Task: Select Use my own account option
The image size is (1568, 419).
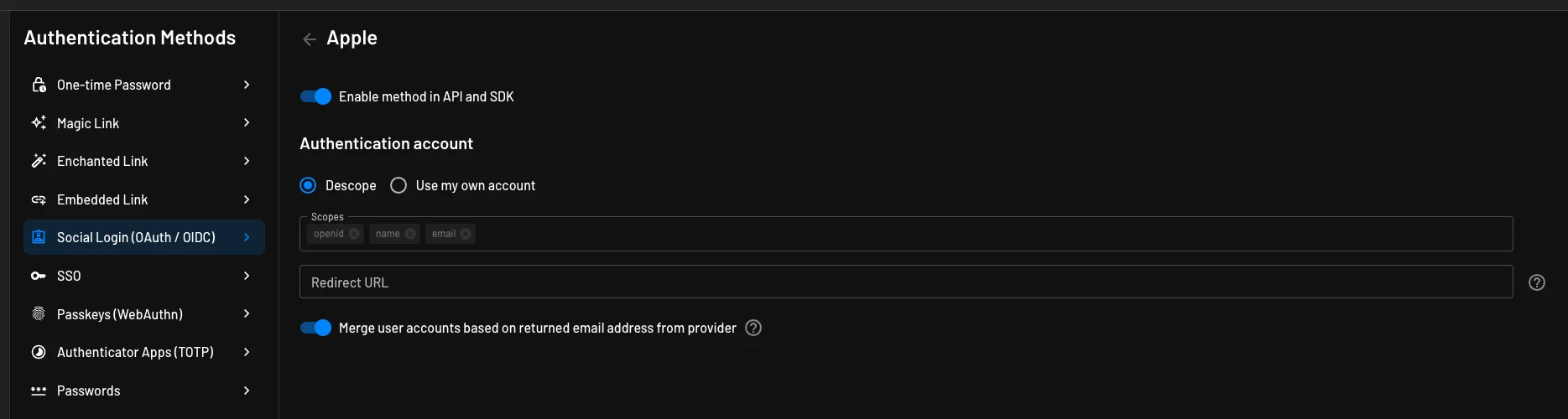Action: pos(399,185)
